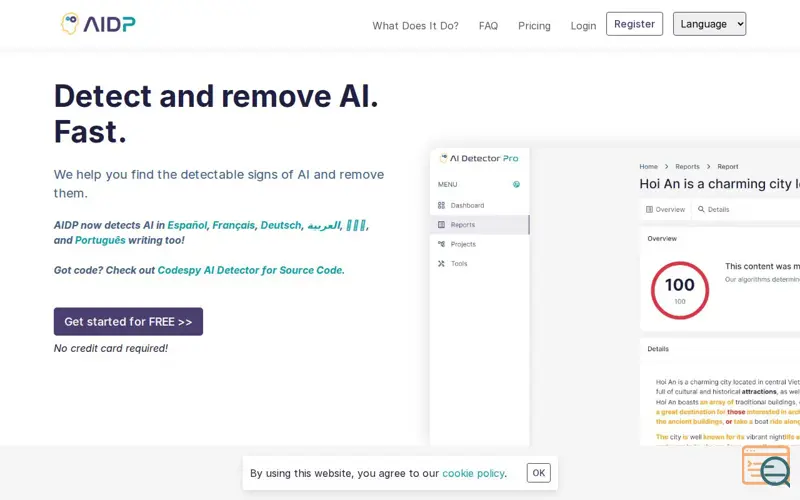Open the cookie policy link

coord(473,473)
